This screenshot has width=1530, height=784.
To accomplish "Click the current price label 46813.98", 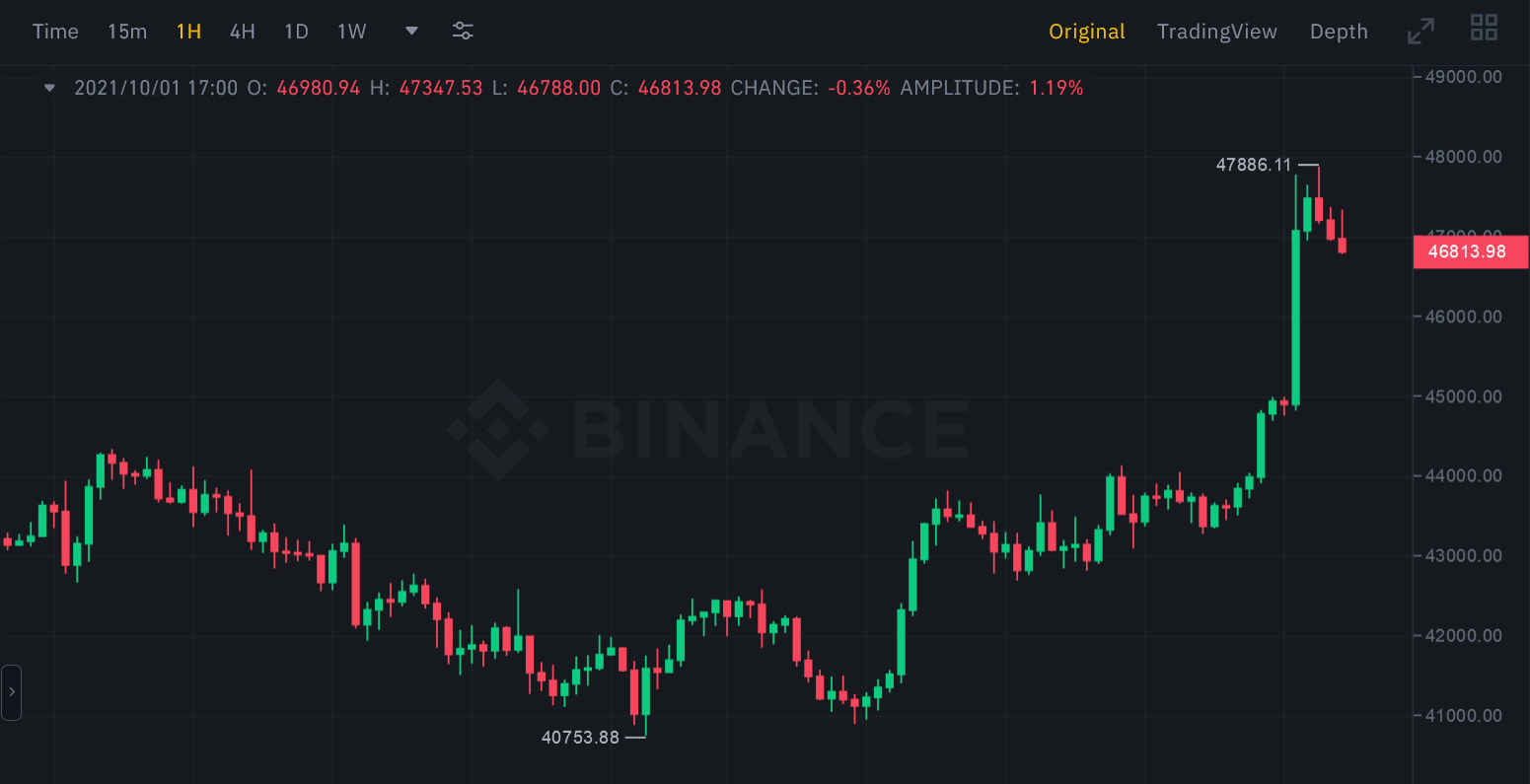I will tap(1469, 251).
